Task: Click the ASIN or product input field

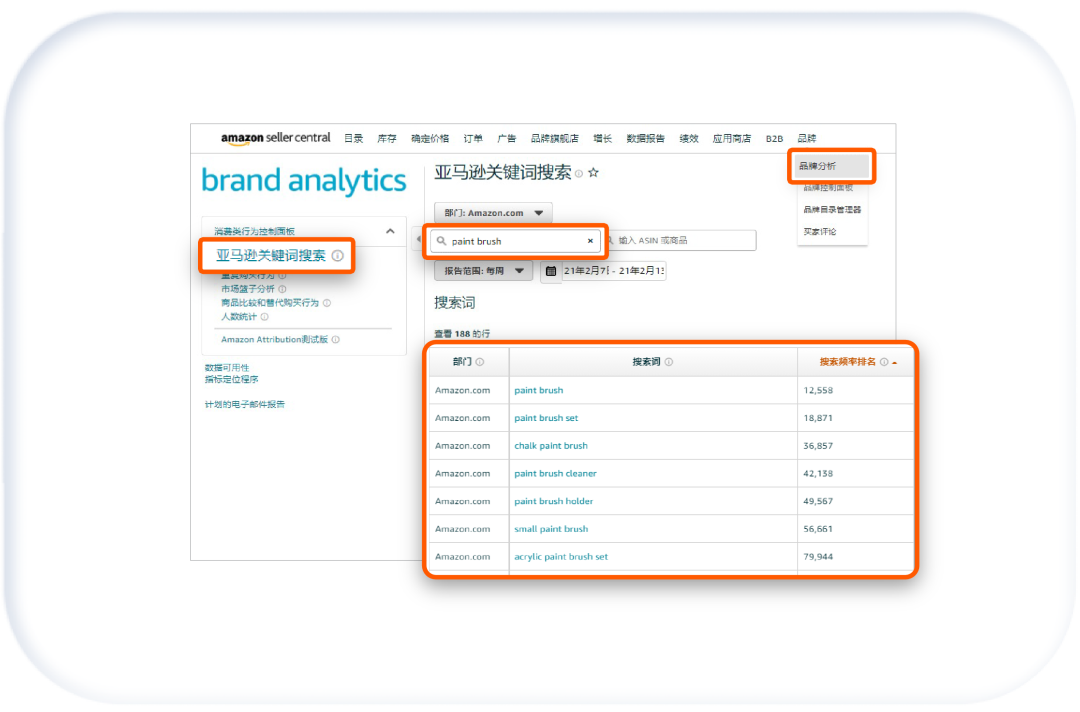Action: [x=682, y=240]
